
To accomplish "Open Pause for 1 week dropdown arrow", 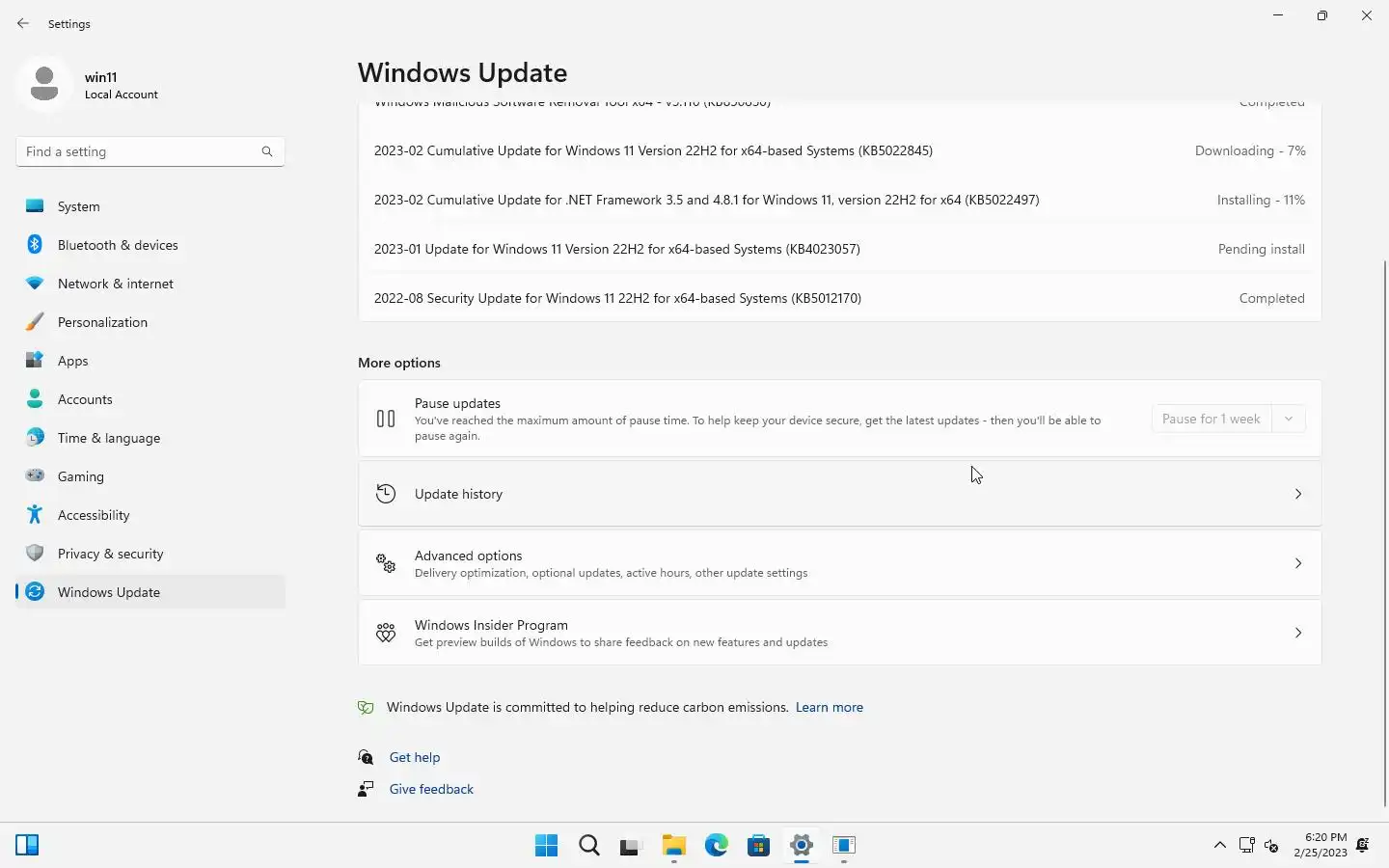I will click(x=1289, y=419).
